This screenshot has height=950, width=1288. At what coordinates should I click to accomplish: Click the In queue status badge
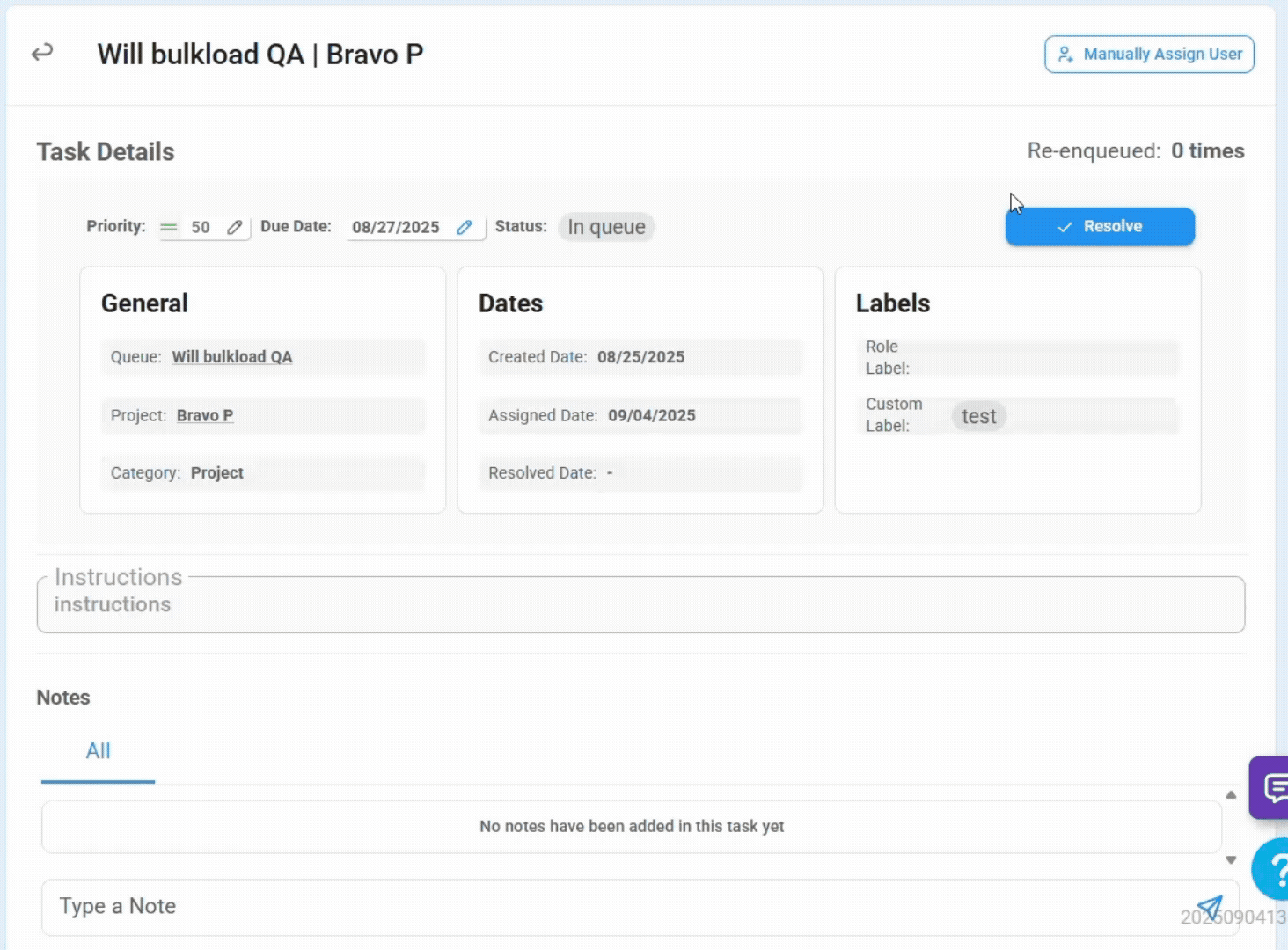(606, 227)
